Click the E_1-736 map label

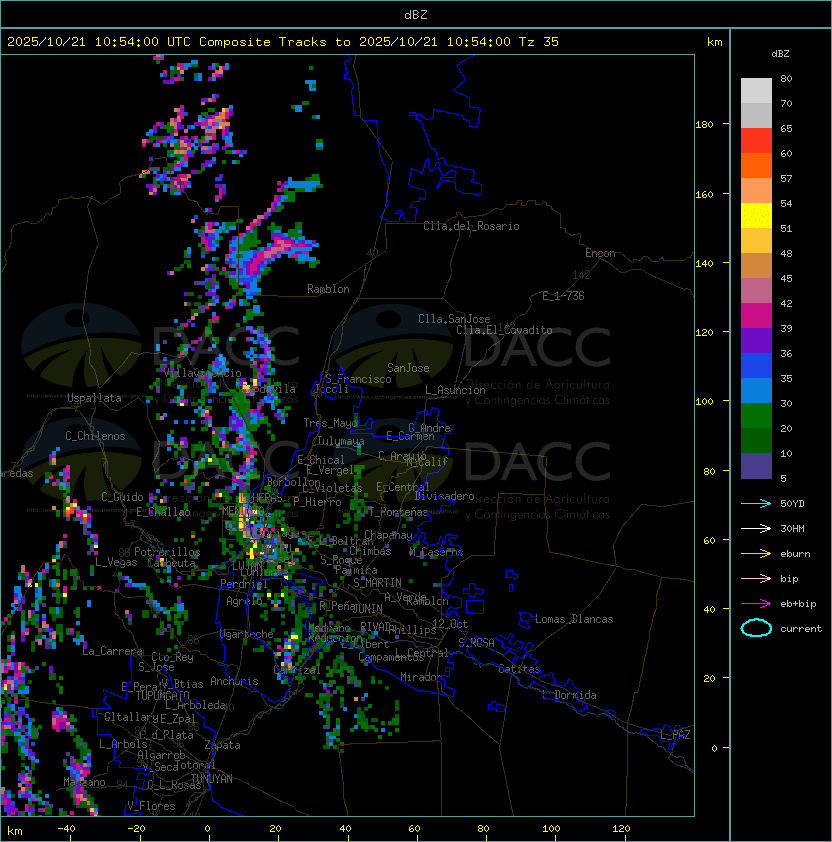pos(563,296)
